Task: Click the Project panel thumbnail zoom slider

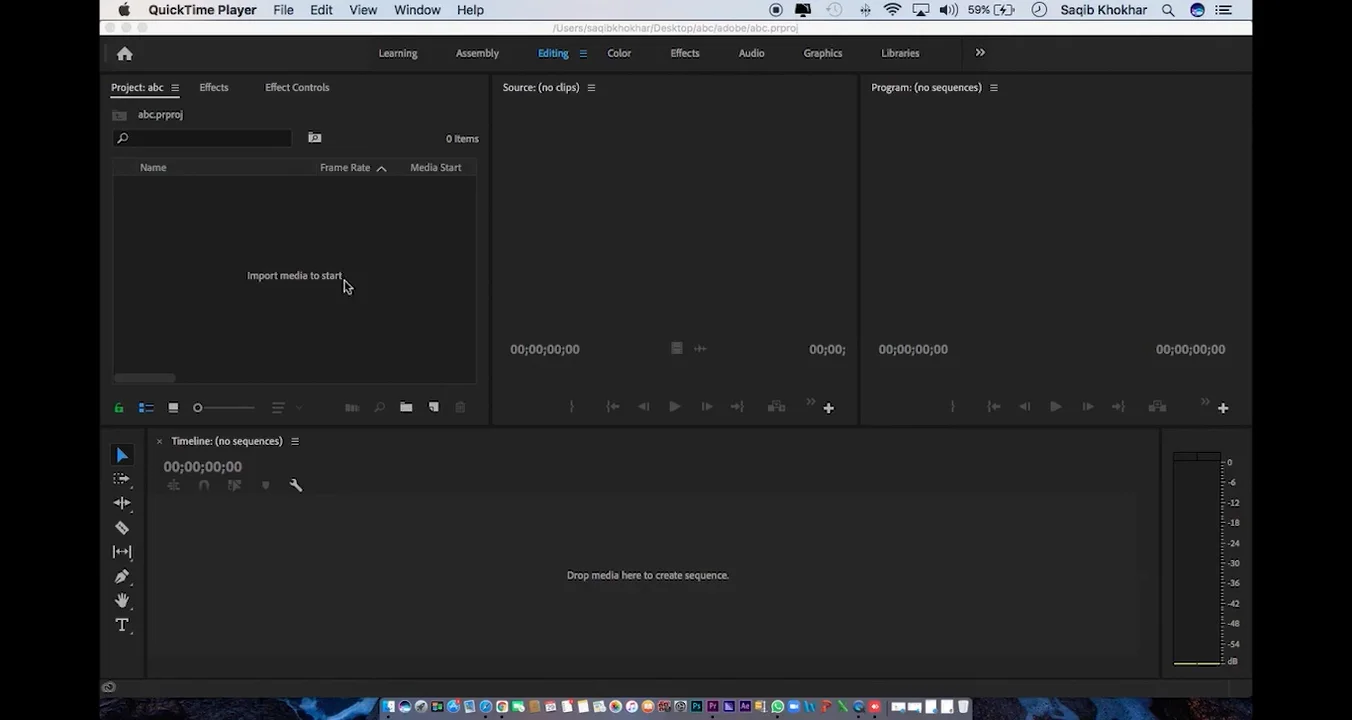Action: 224,408
